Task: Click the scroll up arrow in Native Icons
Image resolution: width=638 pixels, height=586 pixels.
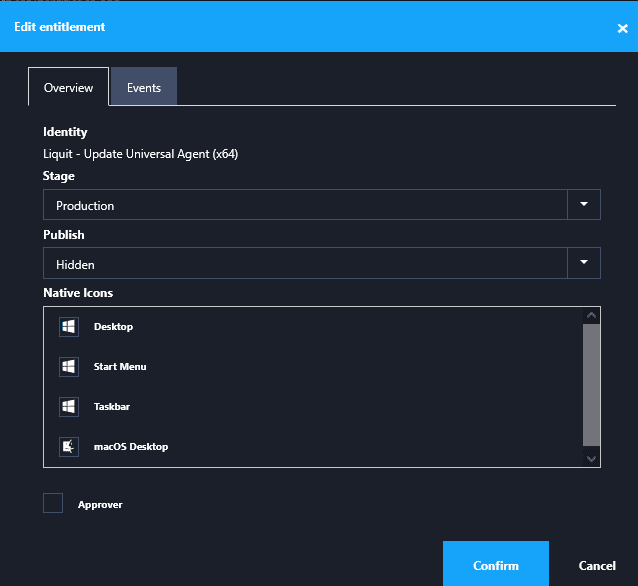Action: 591,315
